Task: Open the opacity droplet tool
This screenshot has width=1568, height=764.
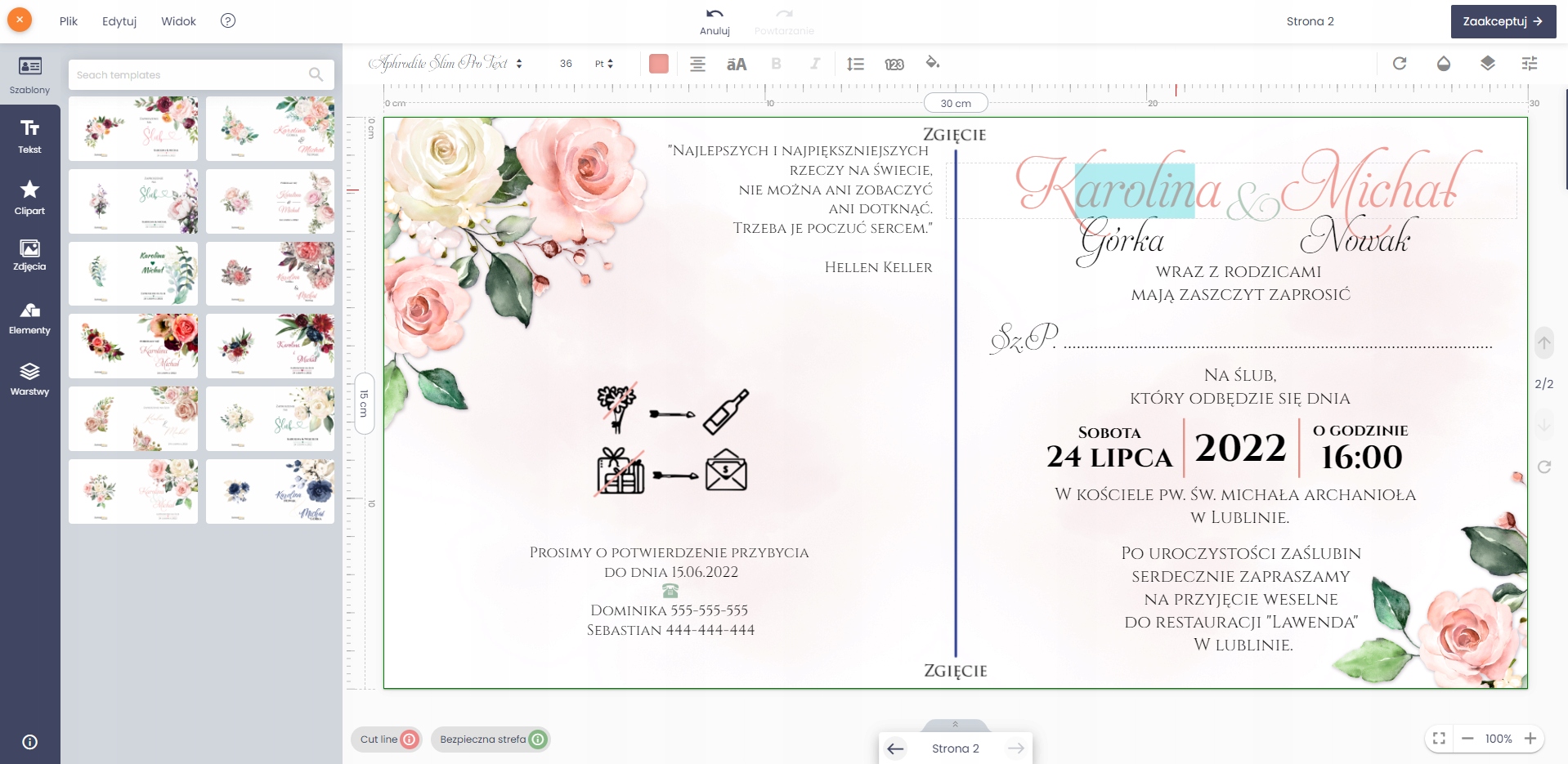Action: 1444,63
